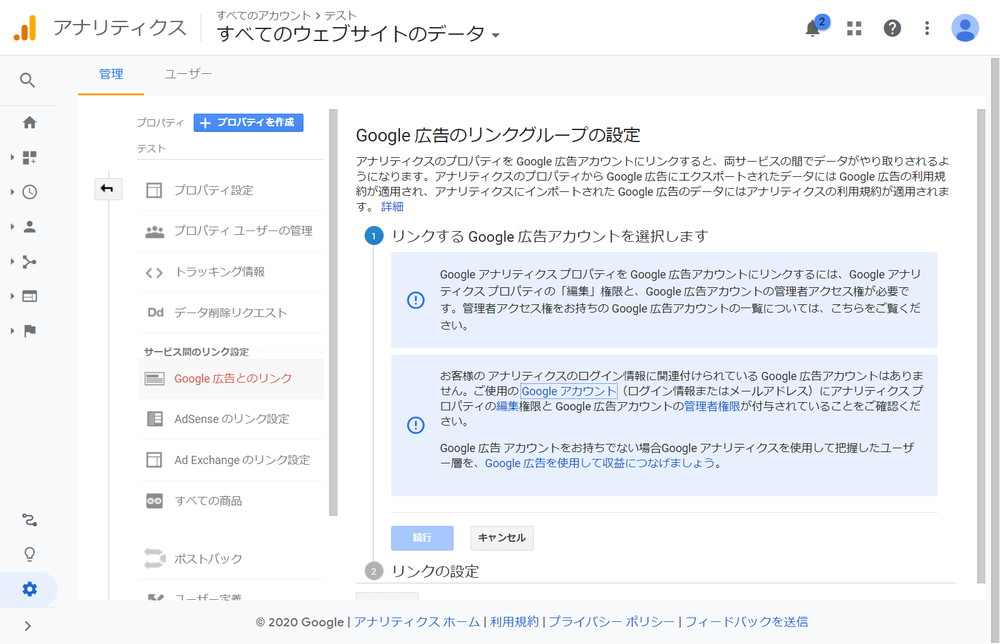The width and height of the screenshot is (1000, 644).
Task: Click the Dd data deletion icon
Action: tap(156, 312)
